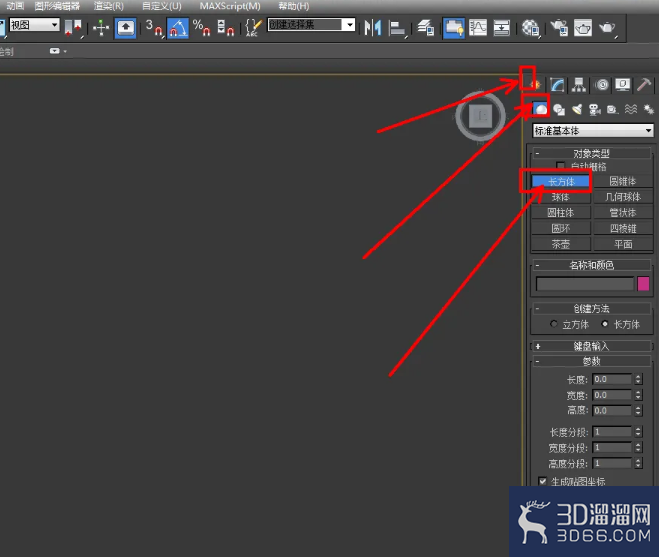Open Render Setup teapot icon
659x557 pixels.
pyautogui.click(x=559, y=28)
